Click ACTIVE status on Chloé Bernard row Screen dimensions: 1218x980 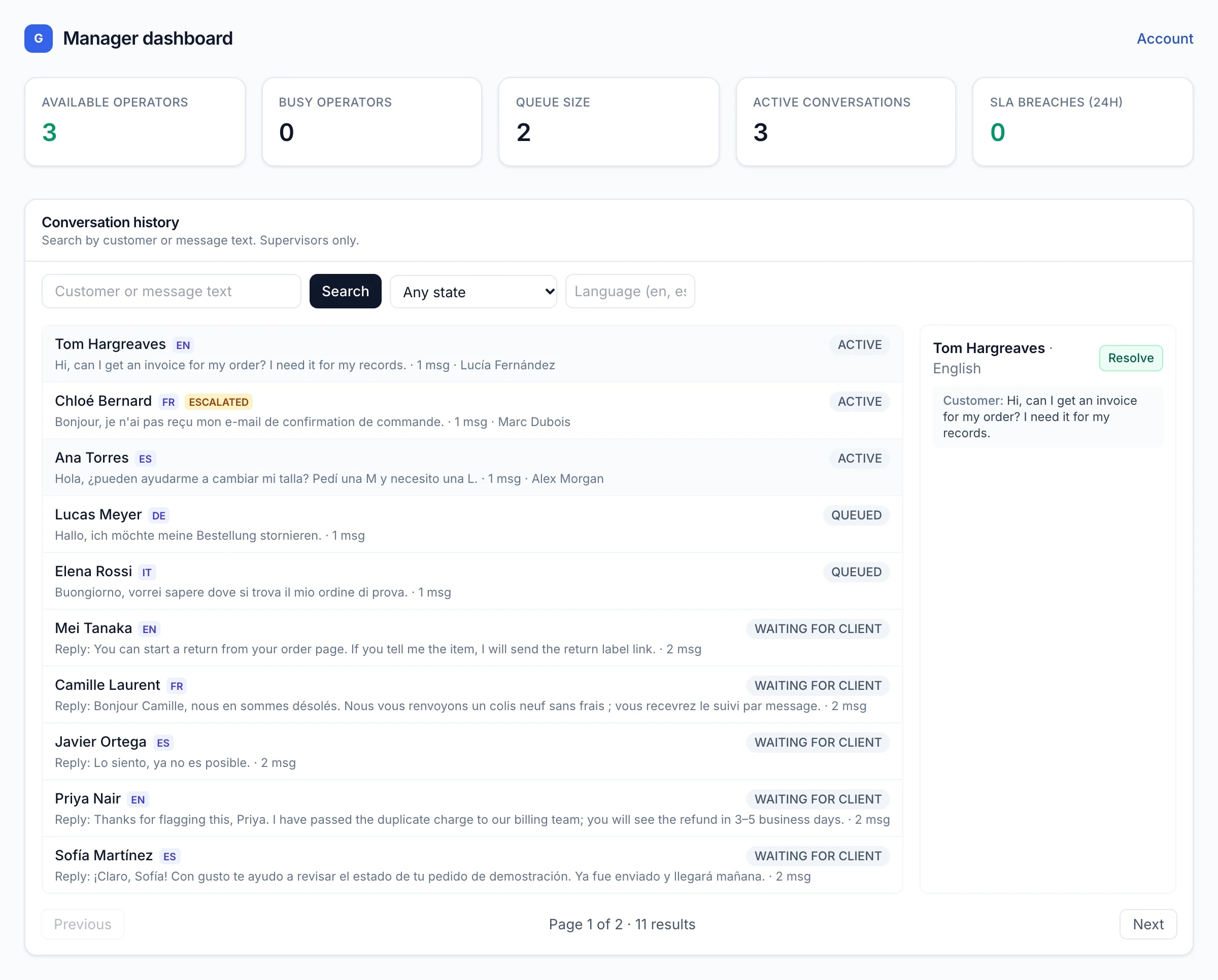tap(859, 401)
